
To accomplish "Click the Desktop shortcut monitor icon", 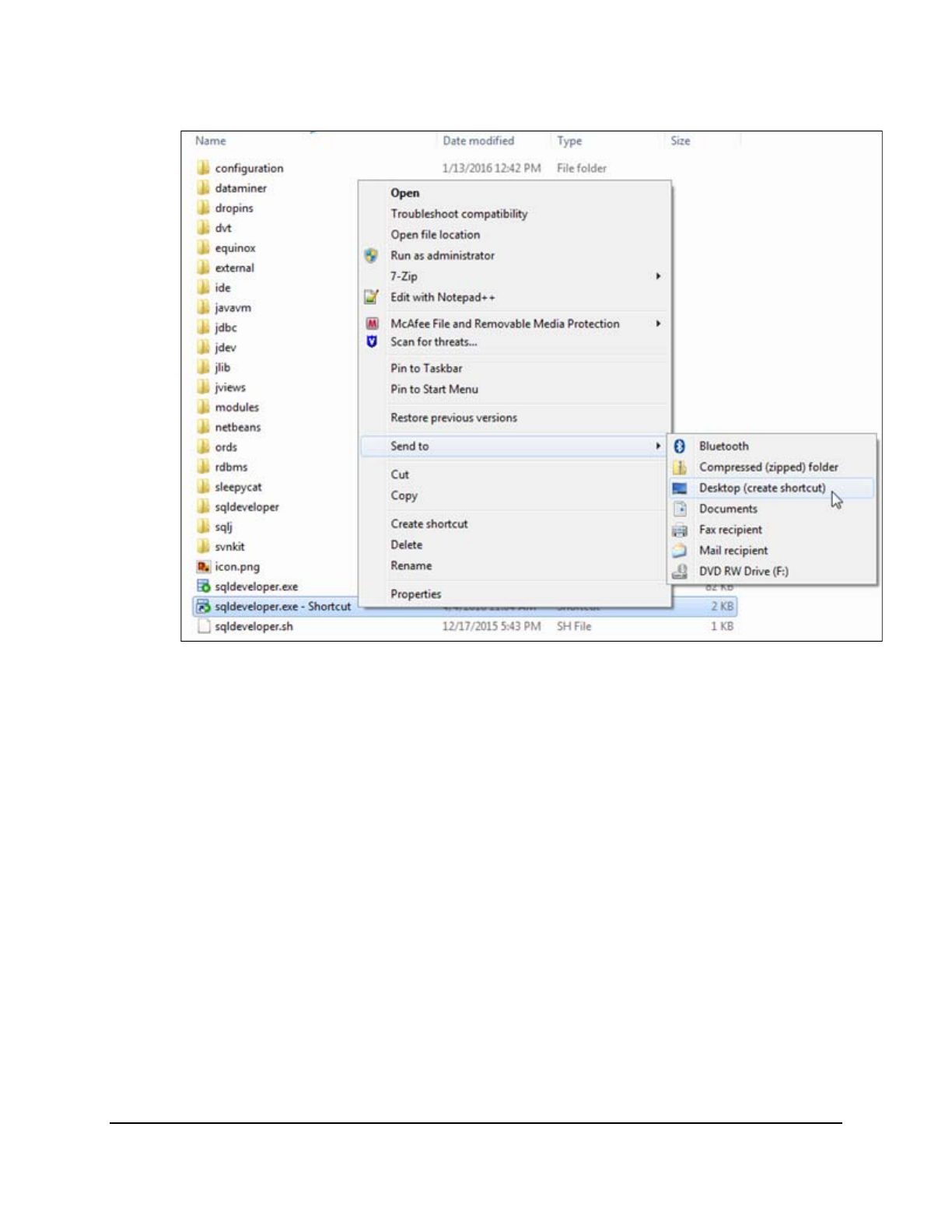I will pos(679,488).
